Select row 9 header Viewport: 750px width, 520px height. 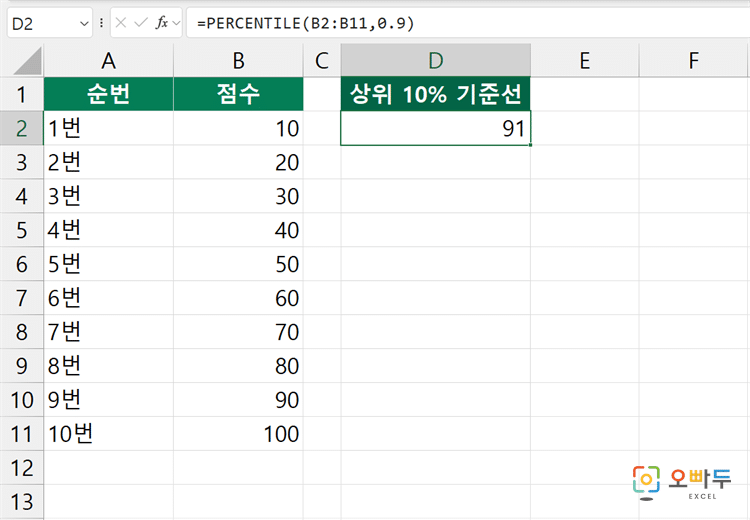tap(22, 366)
